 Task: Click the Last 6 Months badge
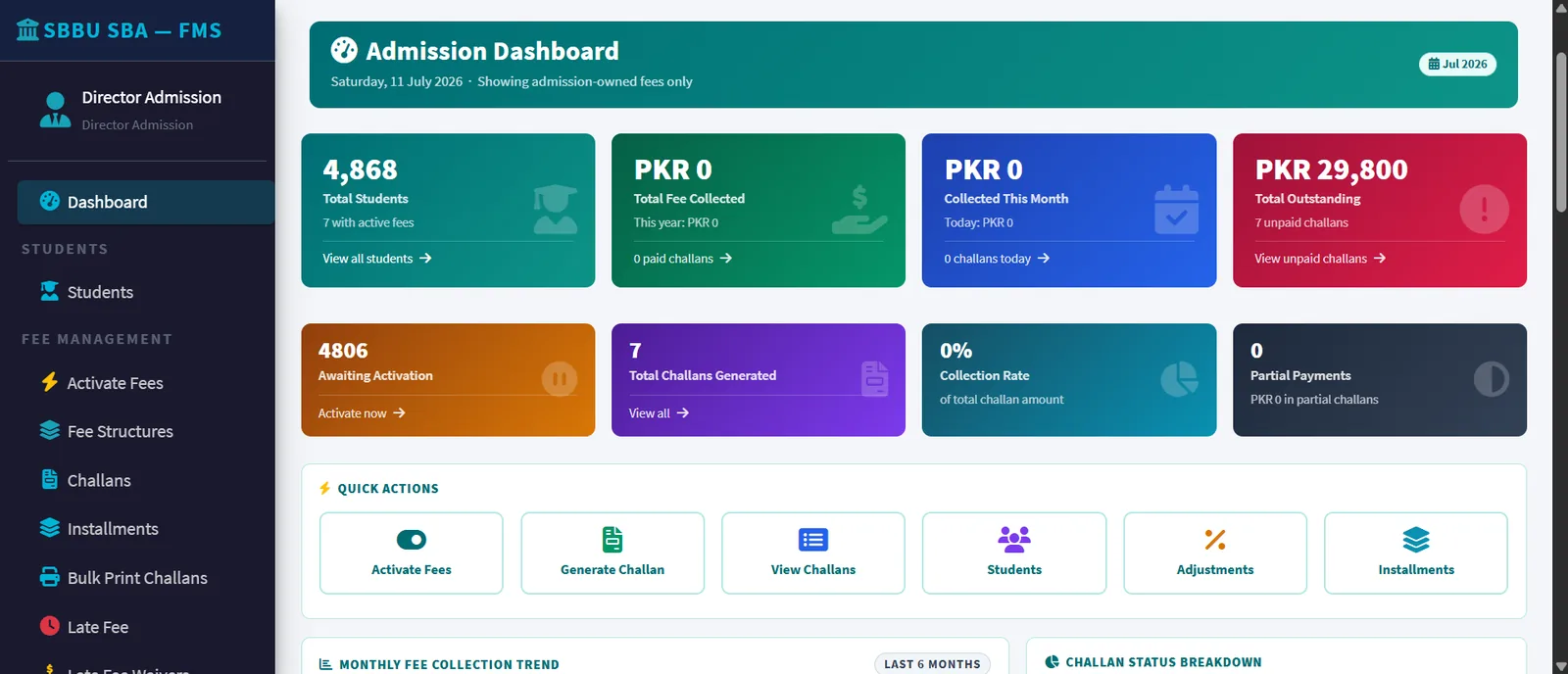(x=932, y=664)
